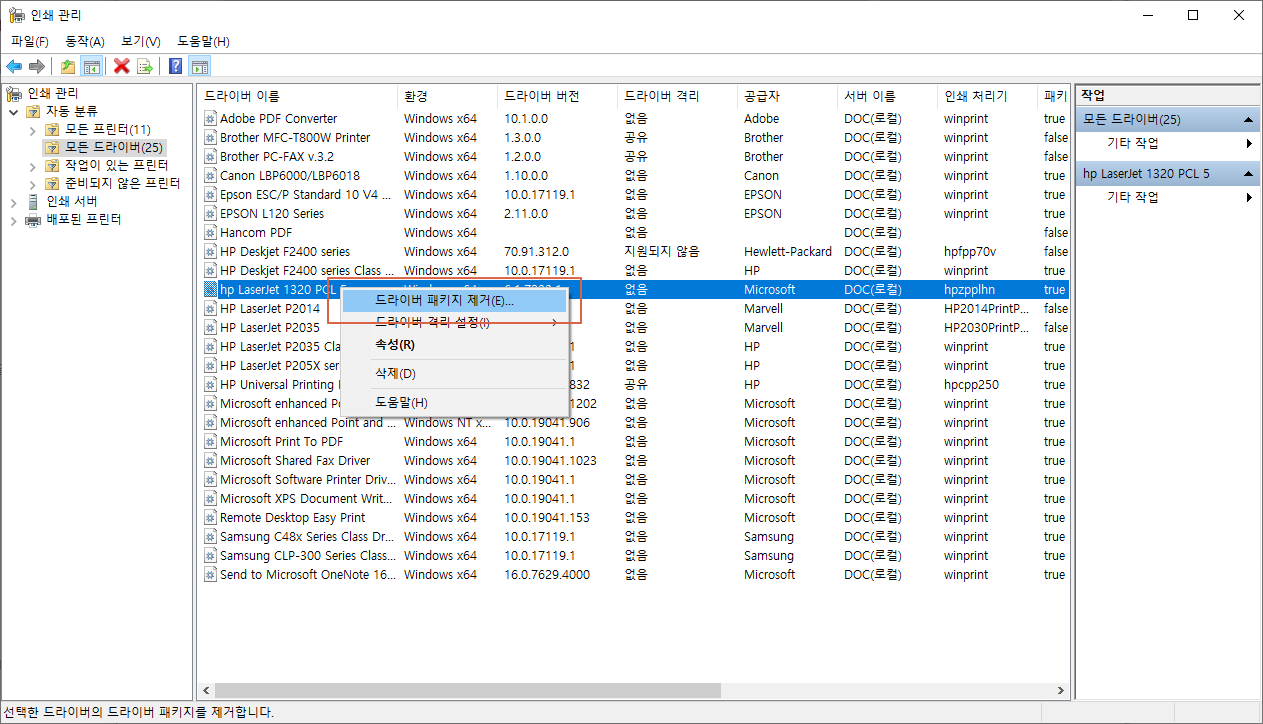Viewport: 1263px width, 724px height.
Task: Click the Microsoft Print To PDF driver icon
Action: pos(210,441)
